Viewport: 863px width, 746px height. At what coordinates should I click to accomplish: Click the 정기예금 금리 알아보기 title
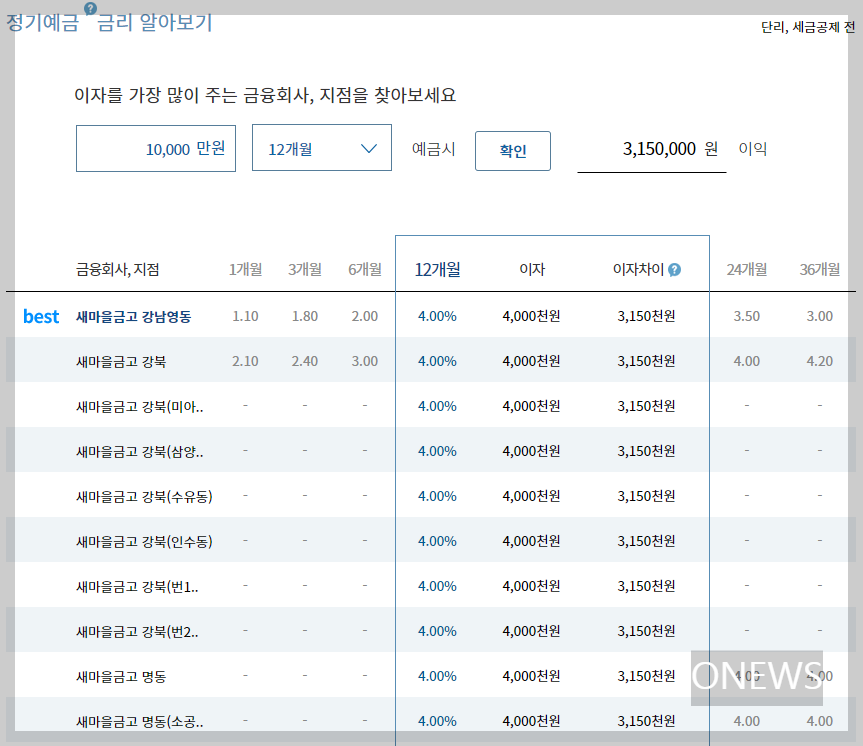tap(109, 23)
